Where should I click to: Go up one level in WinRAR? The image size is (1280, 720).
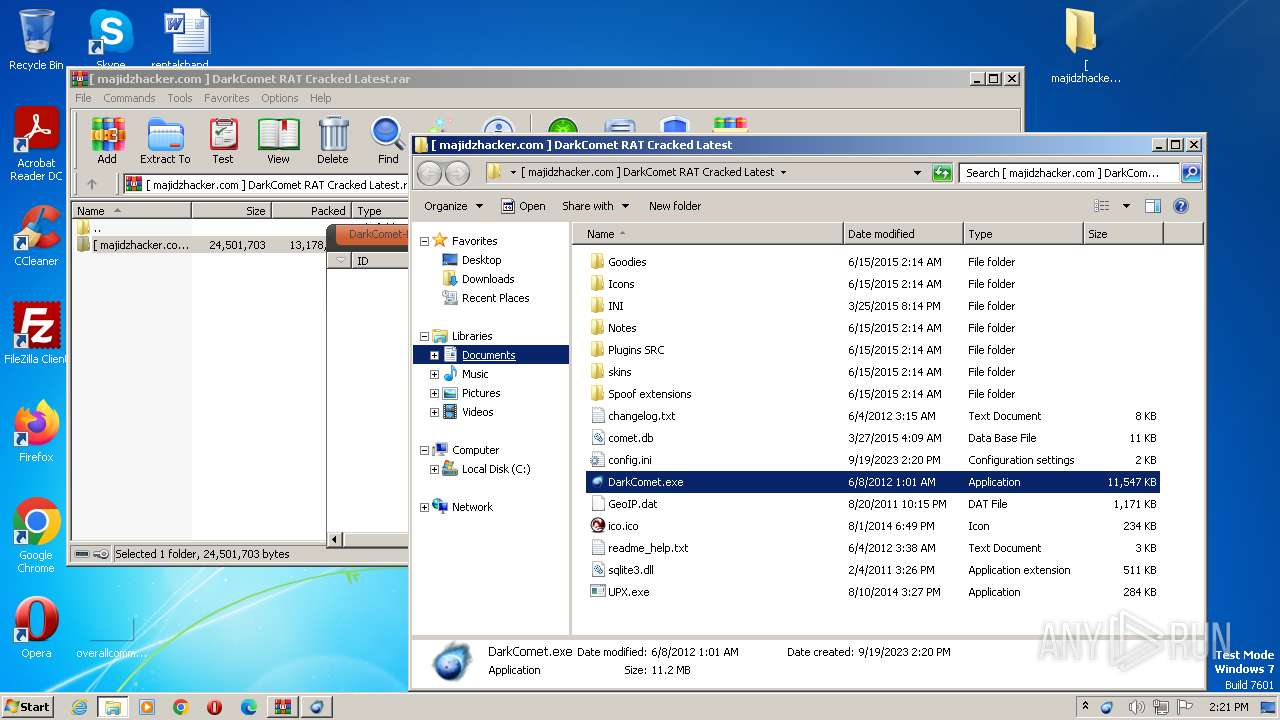coord(92,184)
